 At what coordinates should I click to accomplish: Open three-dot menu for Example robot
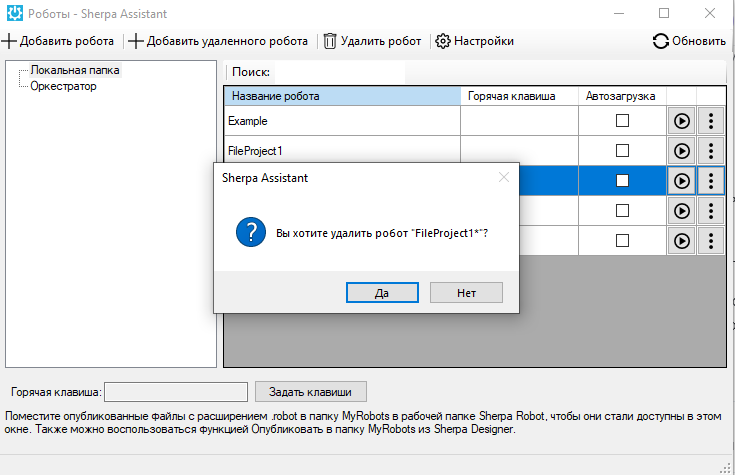710,121
